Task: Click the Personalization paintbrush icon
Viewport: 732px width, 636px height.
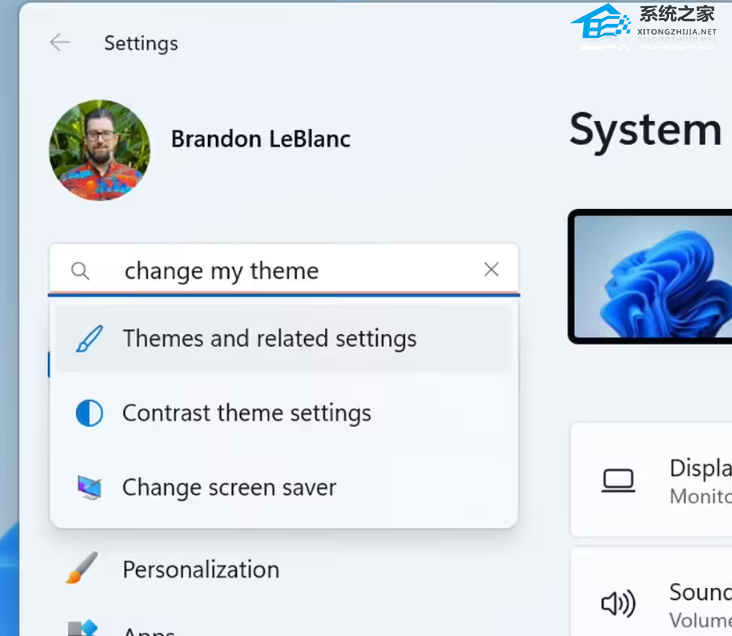Action: 82,568
